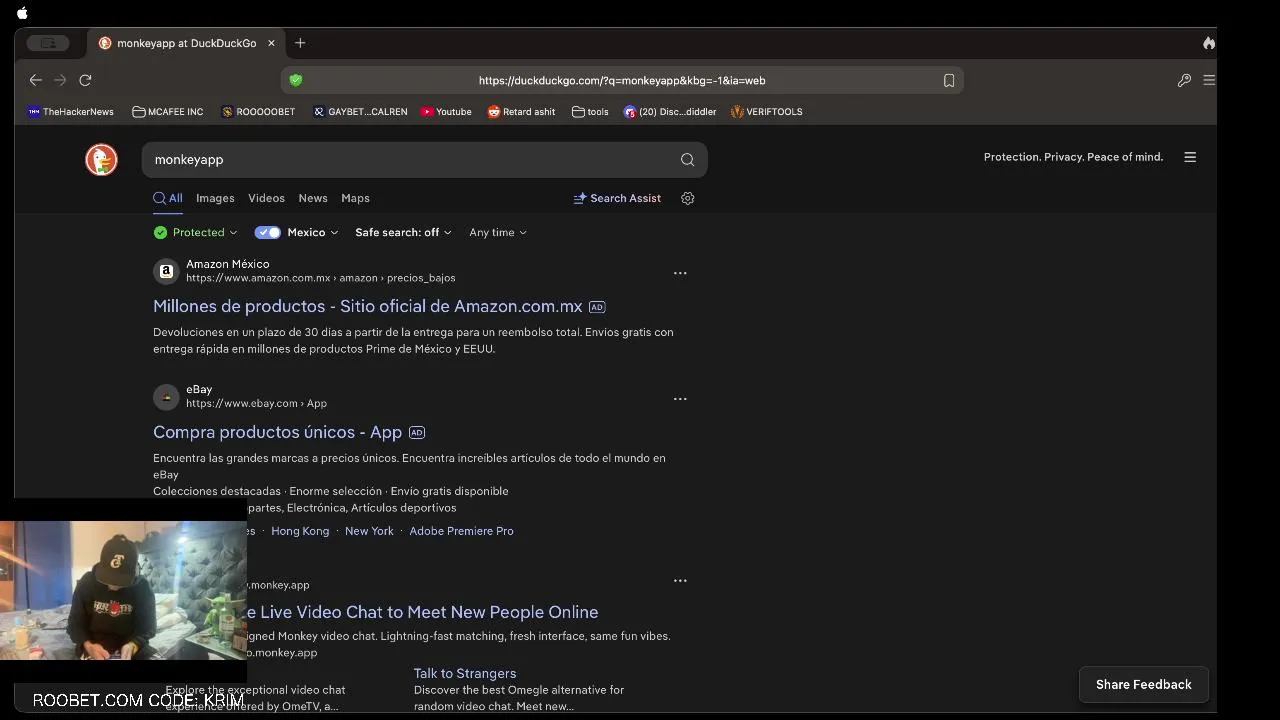Open the Hong Kong sublink
Viewport: 1280px width, 720px height.
pyautogui.click(x=300, y=531)
